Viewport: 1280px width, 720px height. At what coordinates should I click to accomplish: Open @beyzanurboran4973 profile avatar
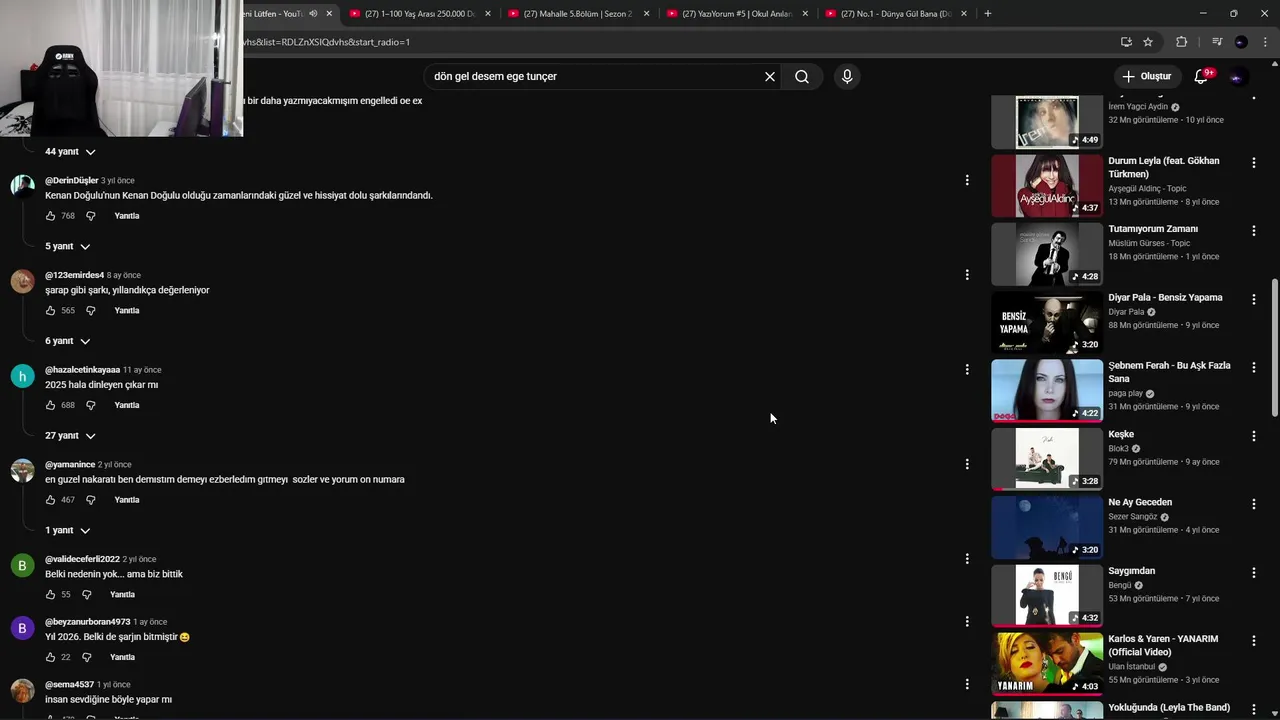22,628
